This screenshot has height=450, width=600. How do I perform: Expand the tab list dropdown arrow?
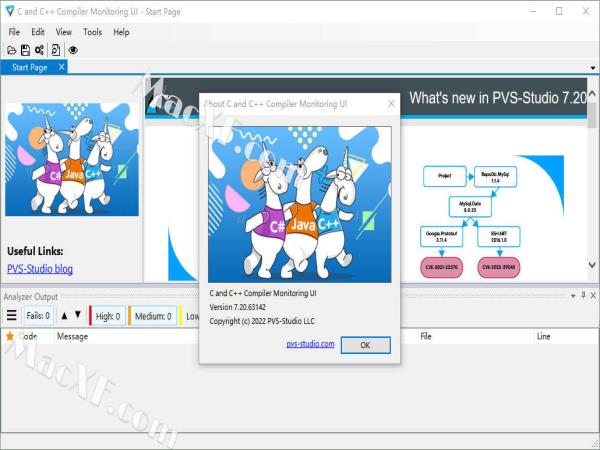(x=593, y=68)
